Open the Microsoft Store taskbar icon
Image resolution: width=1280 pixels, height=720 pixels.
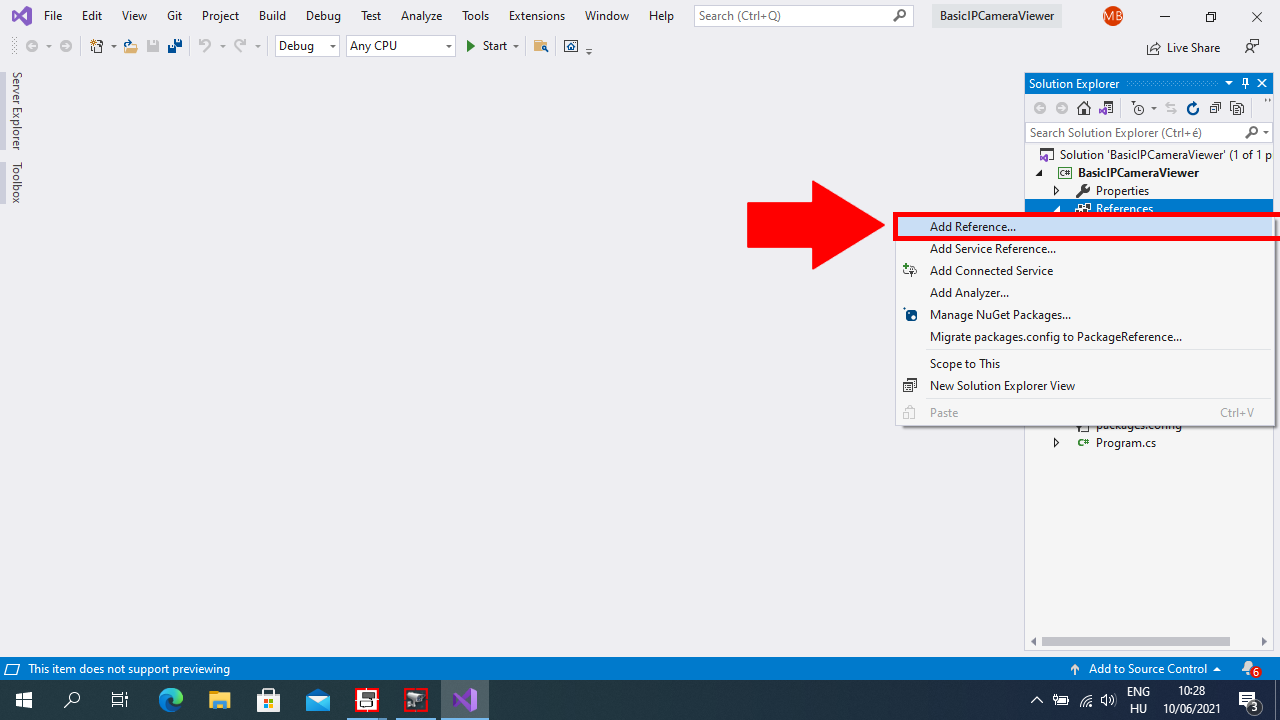pyautogui.click(x=269, y=700)
